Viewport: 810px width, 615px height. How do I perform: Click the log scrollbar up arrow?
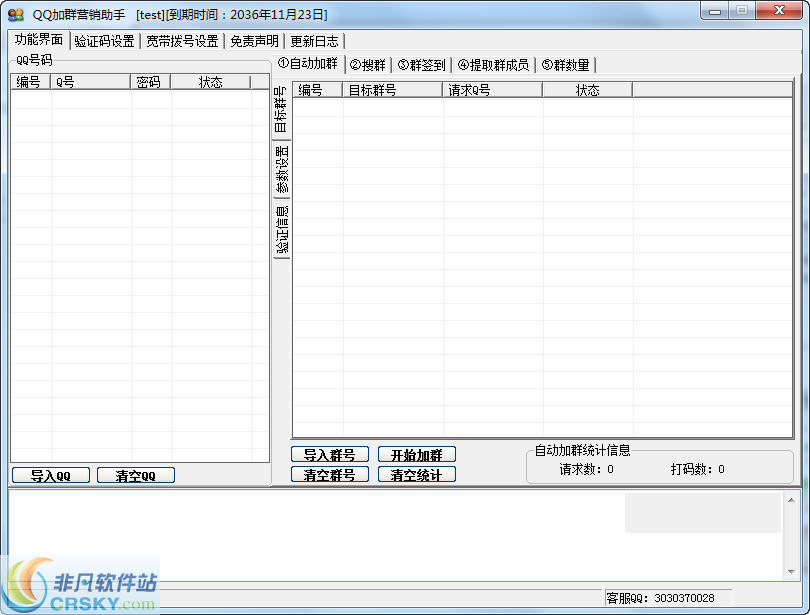point(791,500)
